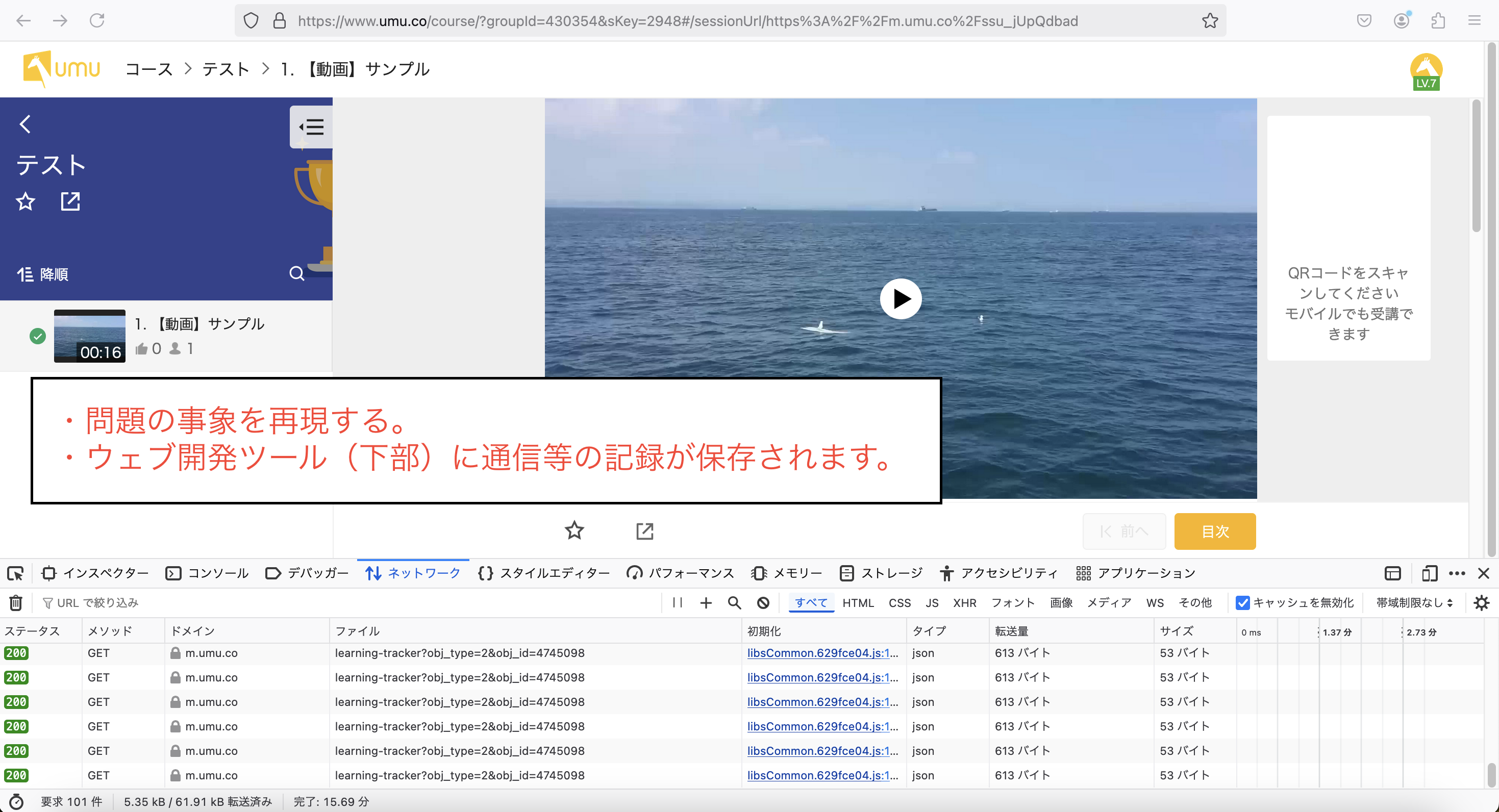Click share icon below the video
The width and height of the screenshot is (1499, 812).
point(644,530)
